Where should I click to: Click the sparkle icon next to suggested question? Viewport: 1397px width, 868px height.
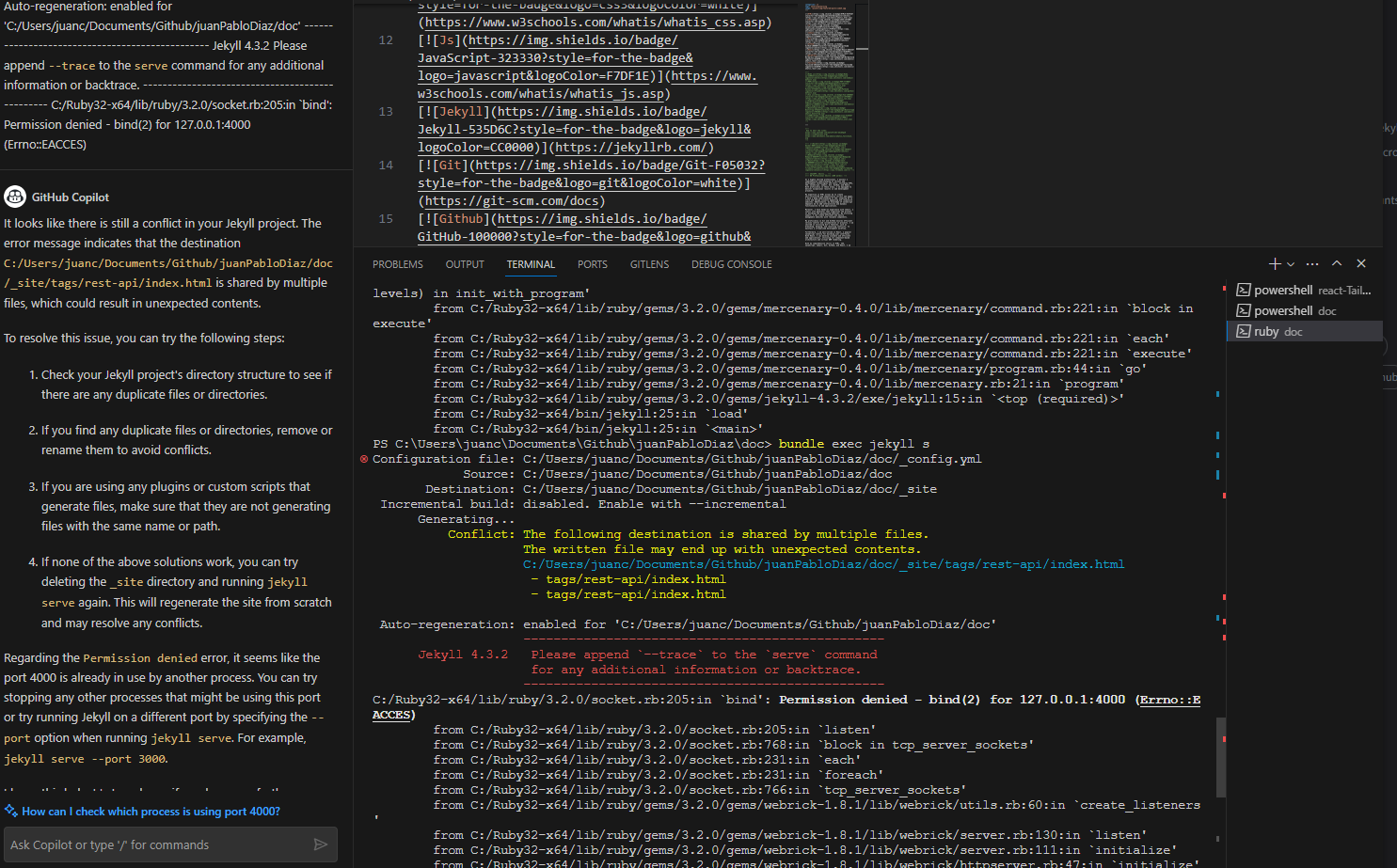pos(11,811)
